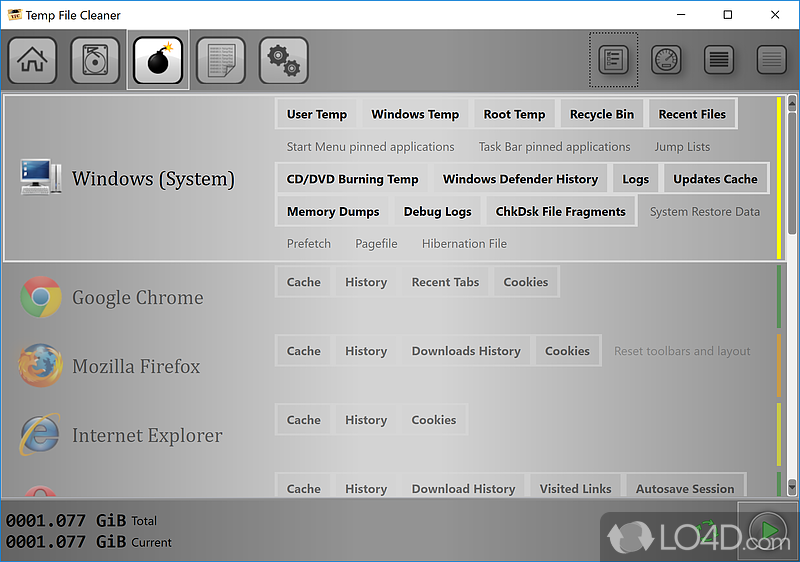The width and height of the screenshot is (800, 562).
Task: Open the hard disk drive tab
Action: coord(95,60)
